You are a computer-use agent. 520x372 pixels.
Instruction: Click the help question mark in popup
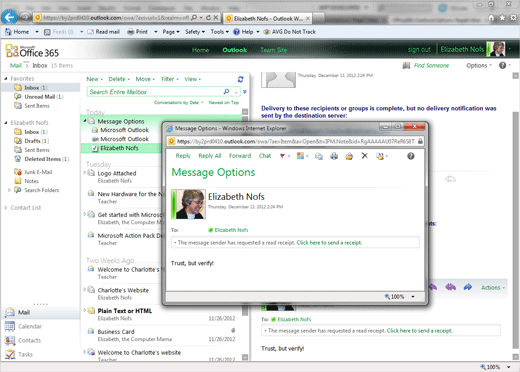click(411, 156)
